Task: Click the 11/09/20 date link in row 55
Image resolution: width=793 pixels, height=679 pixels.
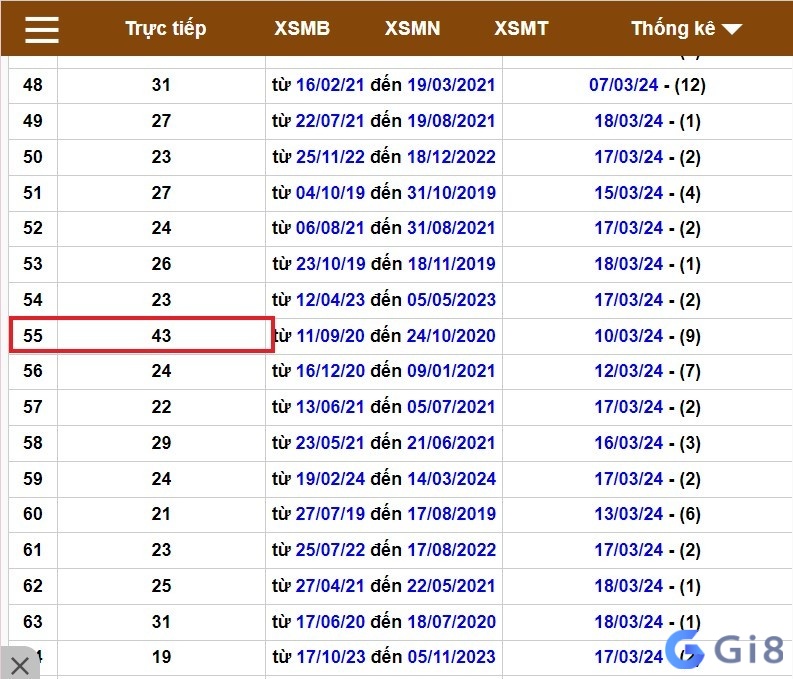Action: pos(330,336)
